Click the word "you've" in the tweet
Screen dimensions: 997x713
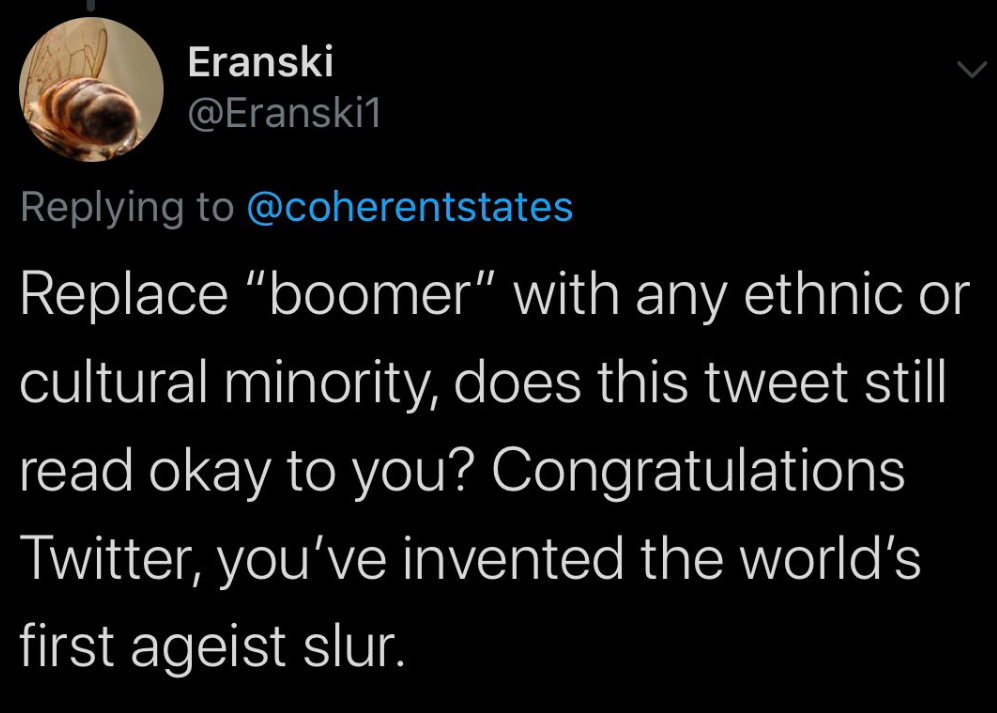pos(302,558)
